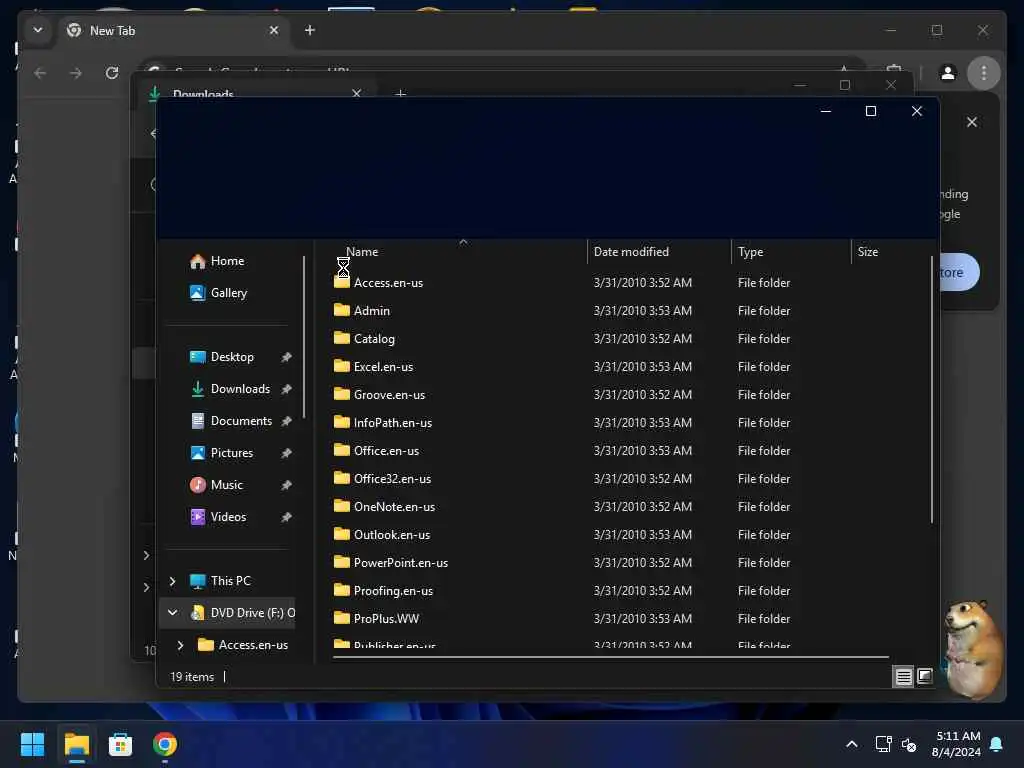This screenshot has height=768, width=1024.
Task: Switch to the Details view layout button
Action: pyautogui.click(x=903, y=677)
